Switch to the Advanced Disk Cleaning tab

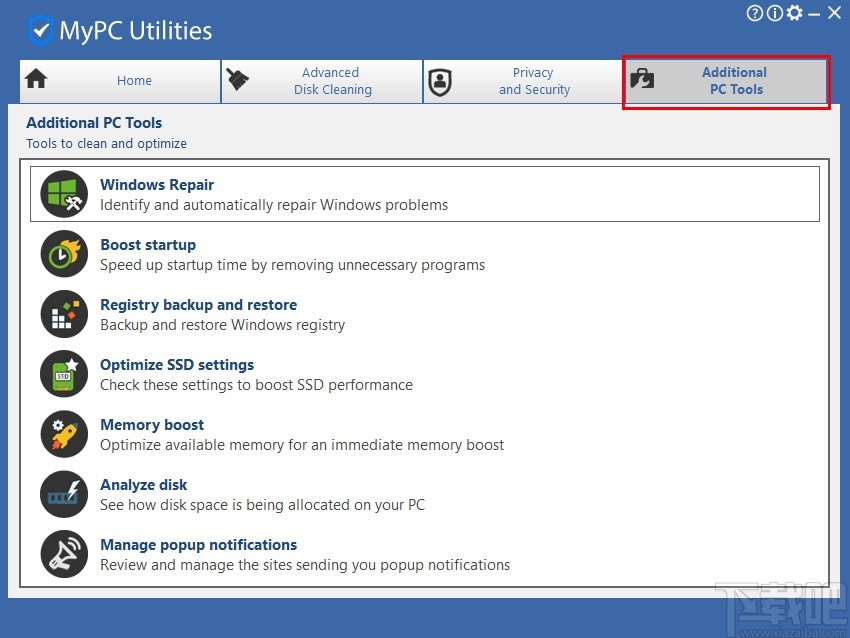click(x=322, y=81)
